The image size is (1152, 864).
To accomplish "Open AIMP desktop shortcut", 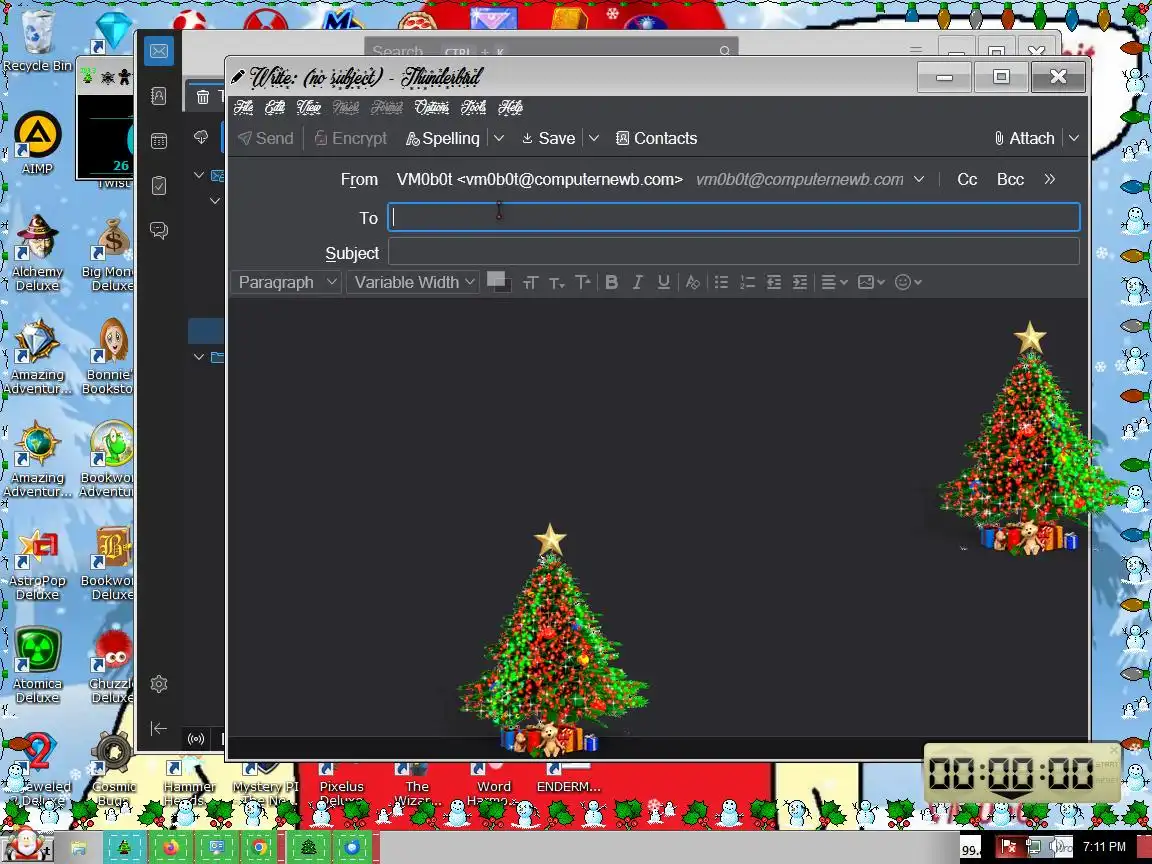I will click(37, 143).
